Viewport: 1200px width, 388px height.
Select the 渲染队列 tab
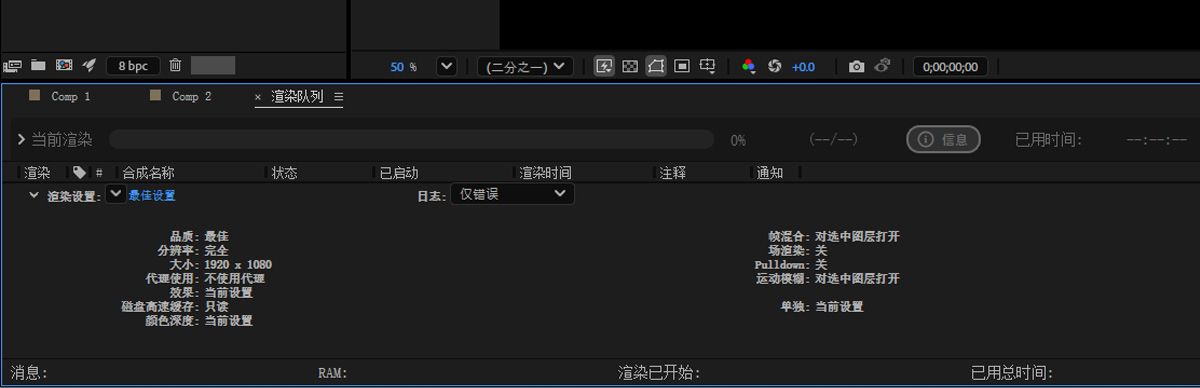[297, 97]
